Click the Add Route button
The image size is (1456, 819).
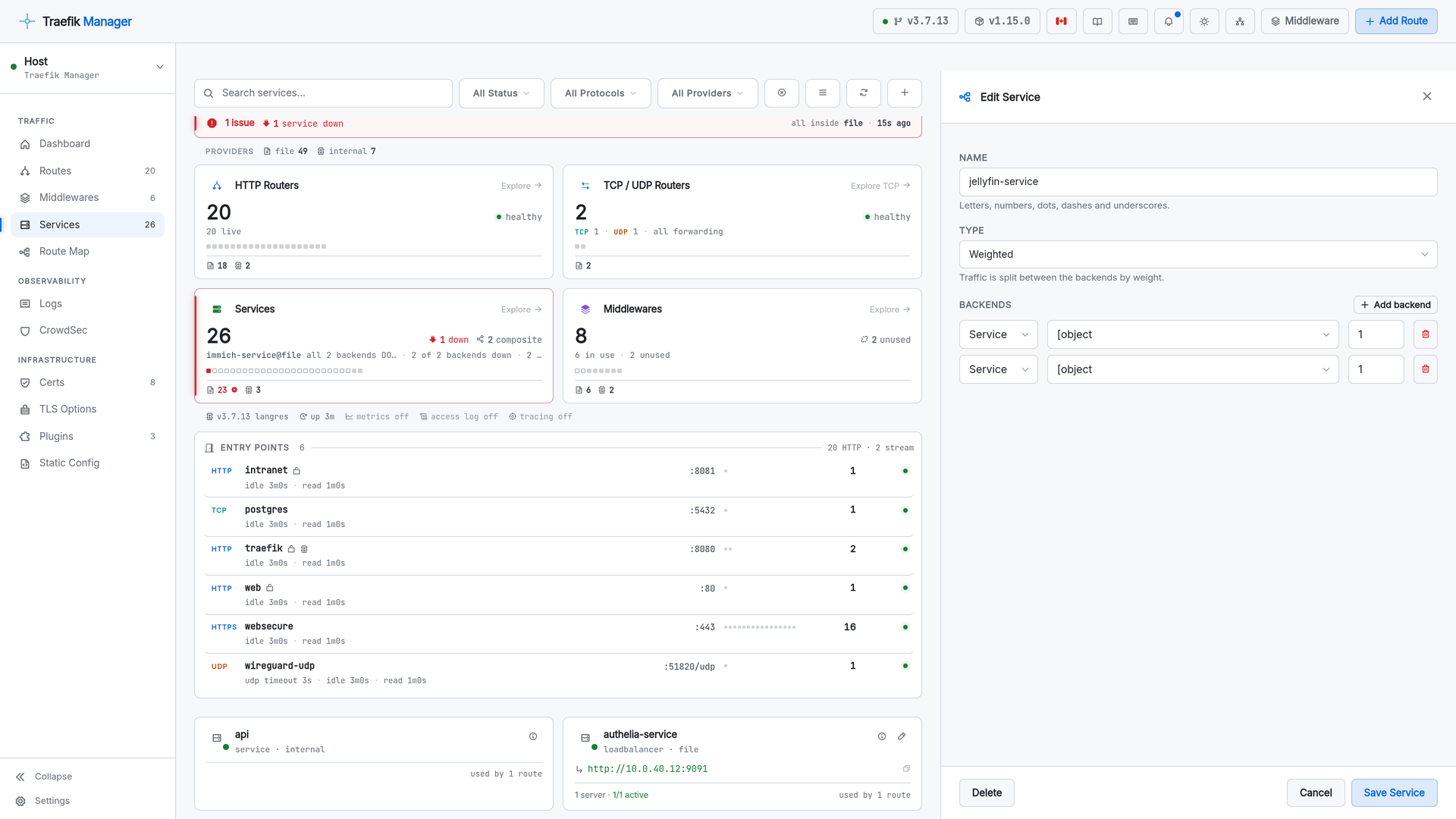click(x=1396, y=21)
